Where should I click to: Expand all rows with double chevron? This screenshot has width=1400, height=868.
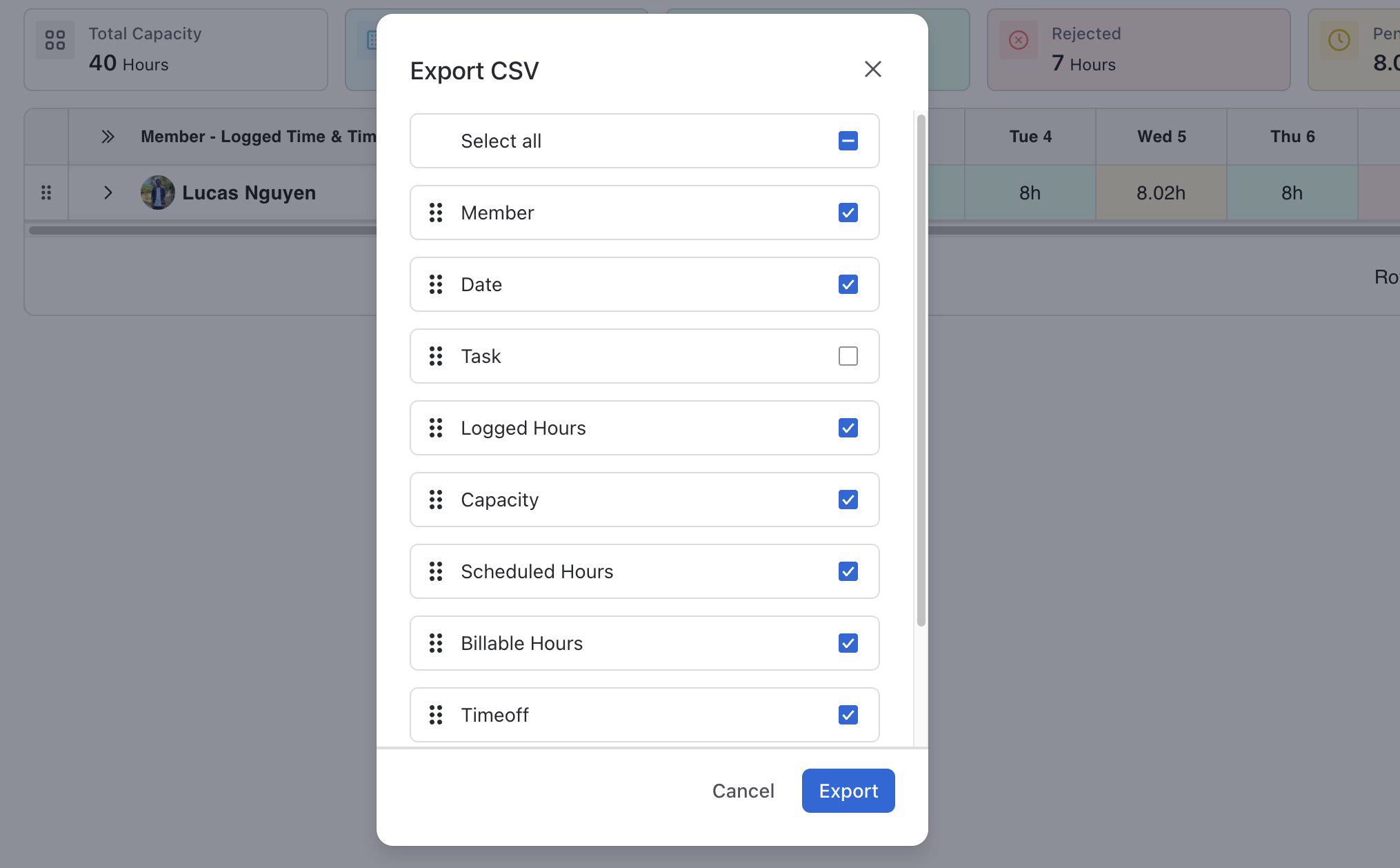(108, 137)
